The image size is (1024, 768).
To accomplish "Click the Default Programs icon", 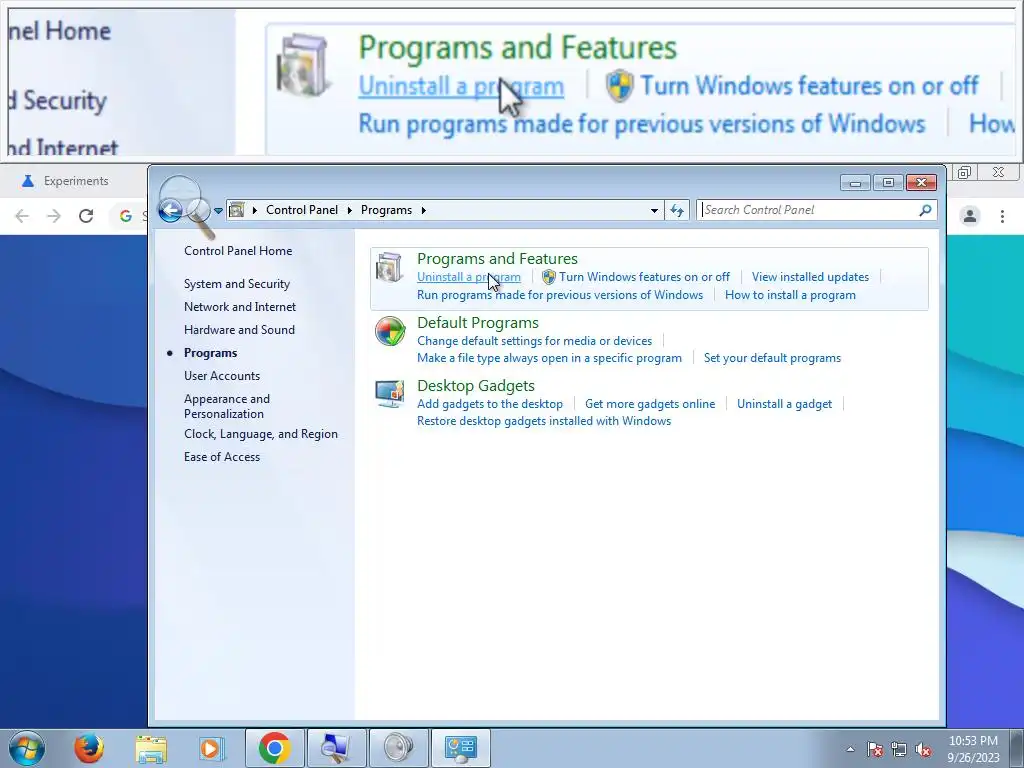I will point(390,331).
